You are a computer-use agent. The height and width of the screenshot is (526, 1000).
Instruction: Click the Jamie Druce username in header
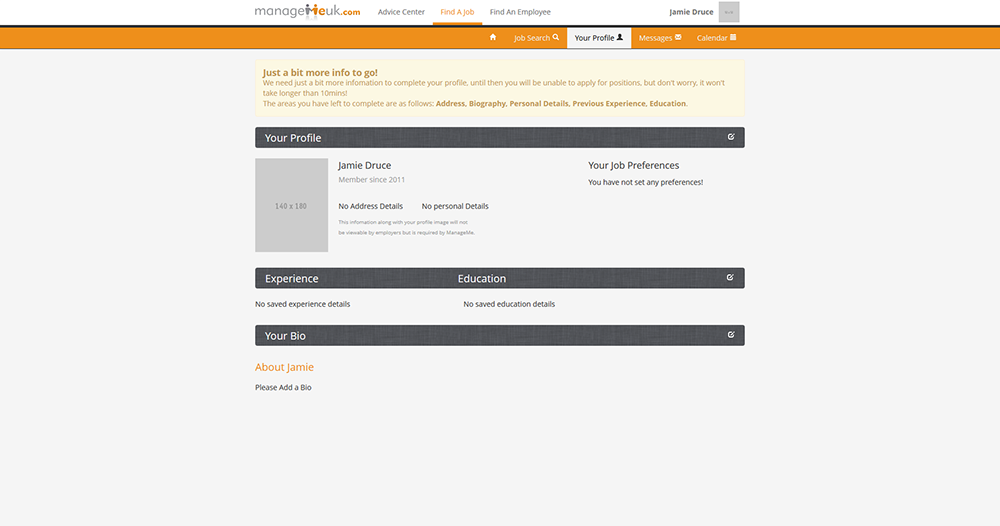click(691, 12)
